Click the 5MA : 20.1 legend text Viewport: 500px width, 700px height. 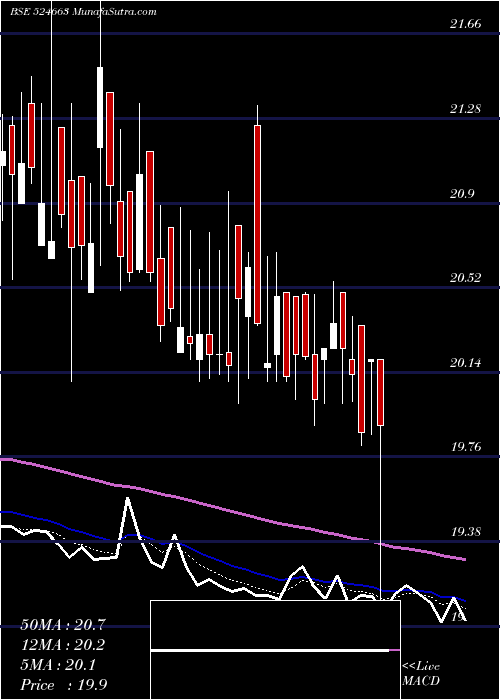58,665
